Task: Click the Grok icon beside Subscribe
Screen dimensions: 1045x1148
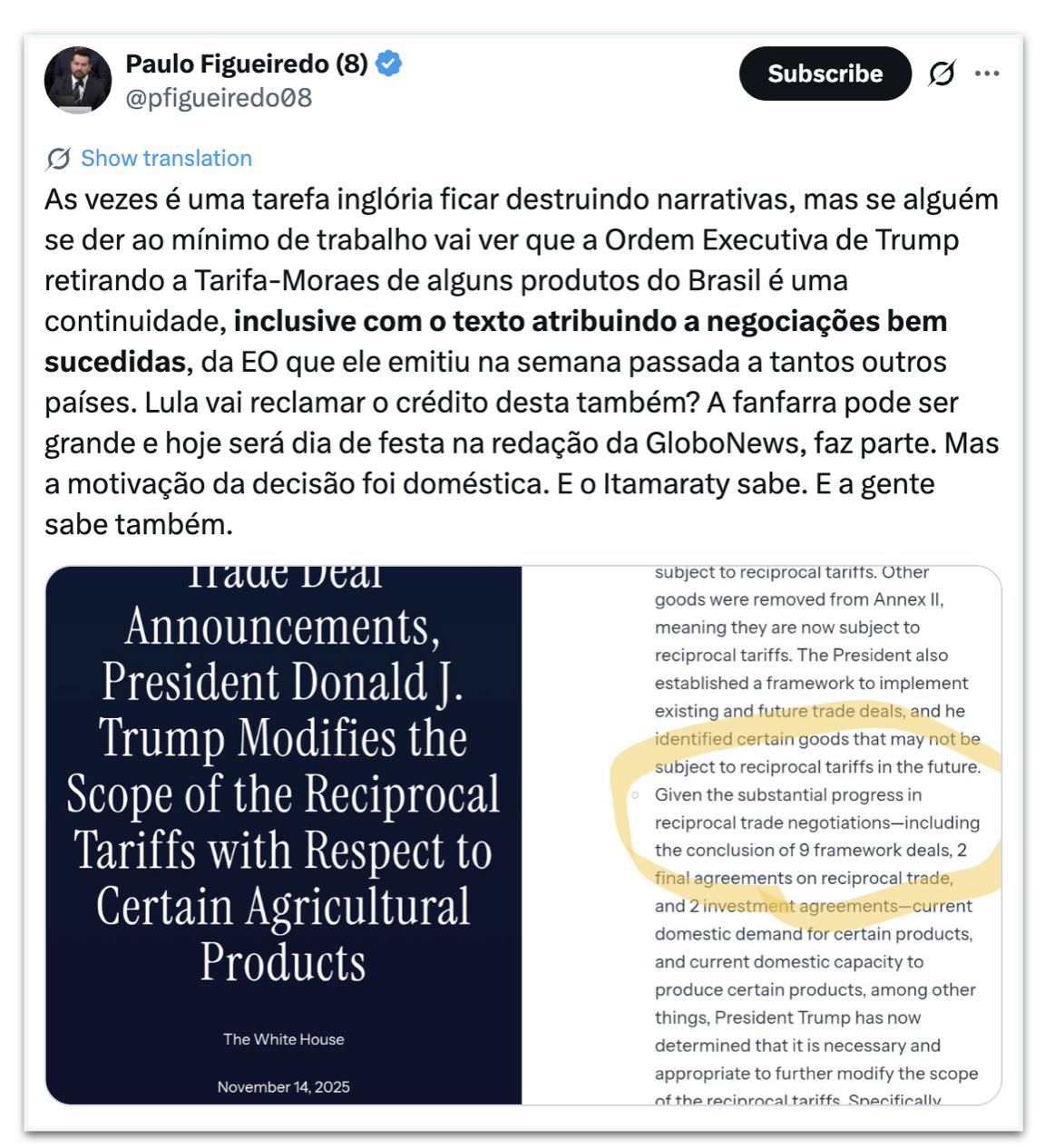Action: (942, 73)
